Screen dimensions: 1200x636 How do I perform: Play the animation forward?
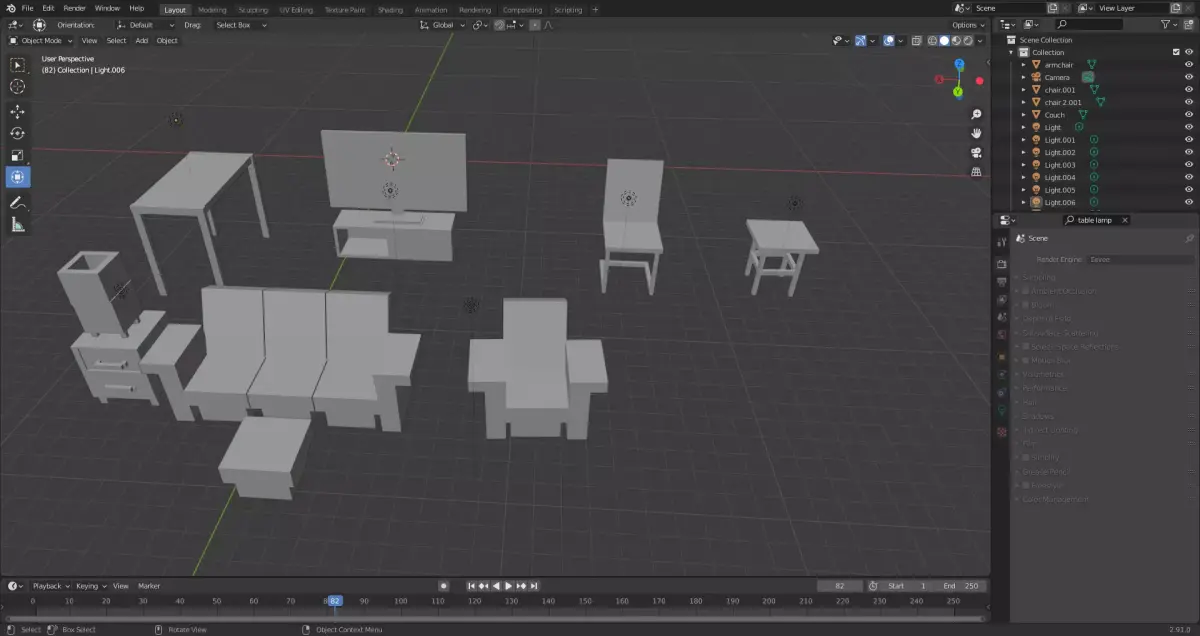pyautogui.click(x=509, y=586)
